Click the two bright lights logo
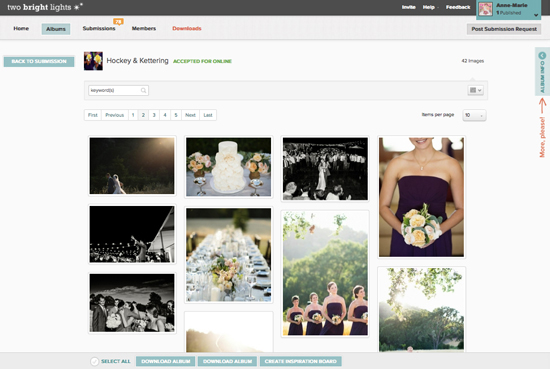The height and width of the screenshot is (369, 550). pos(45,7)
